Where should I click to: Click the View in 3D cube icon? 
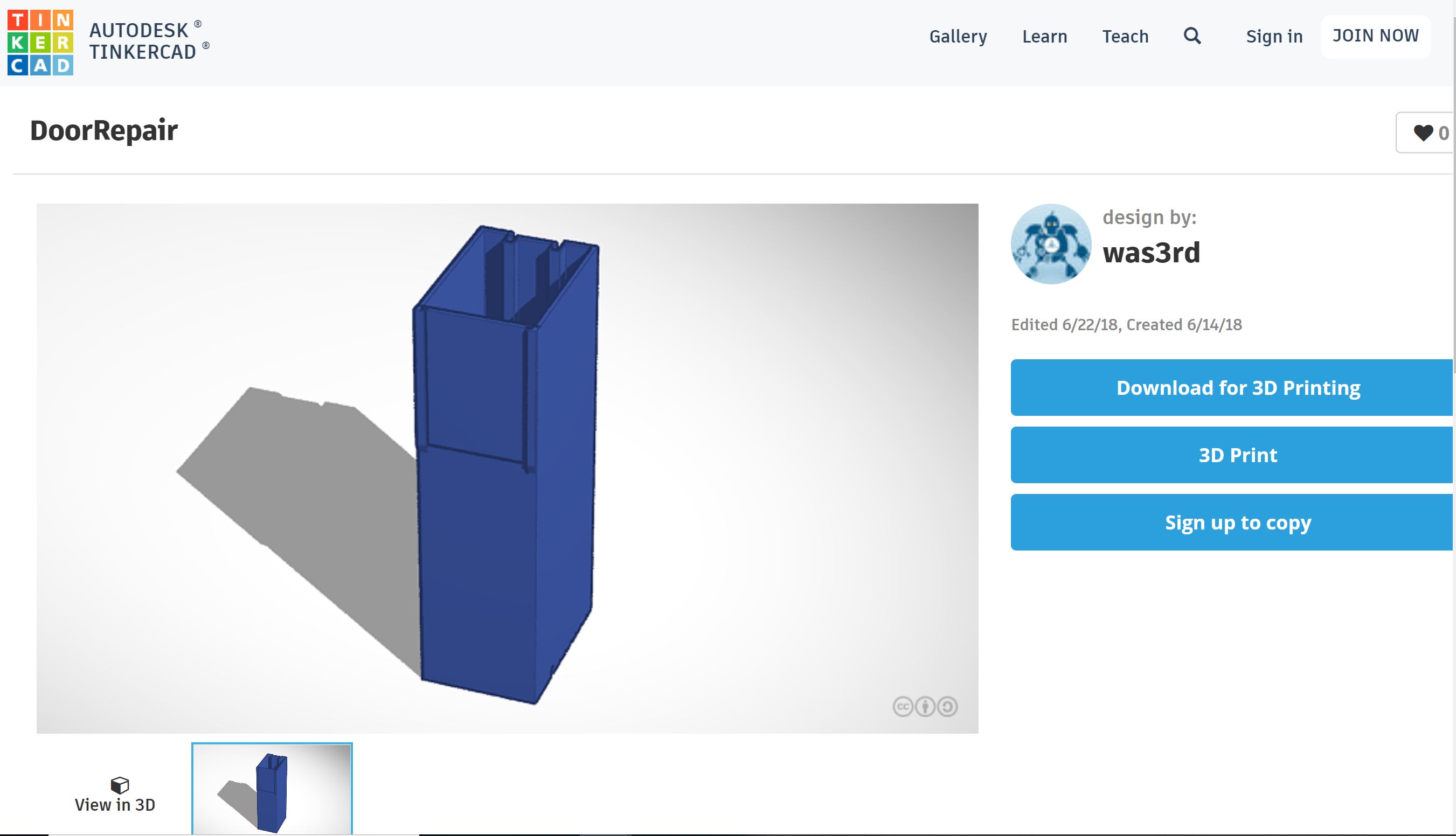point(120,784)
